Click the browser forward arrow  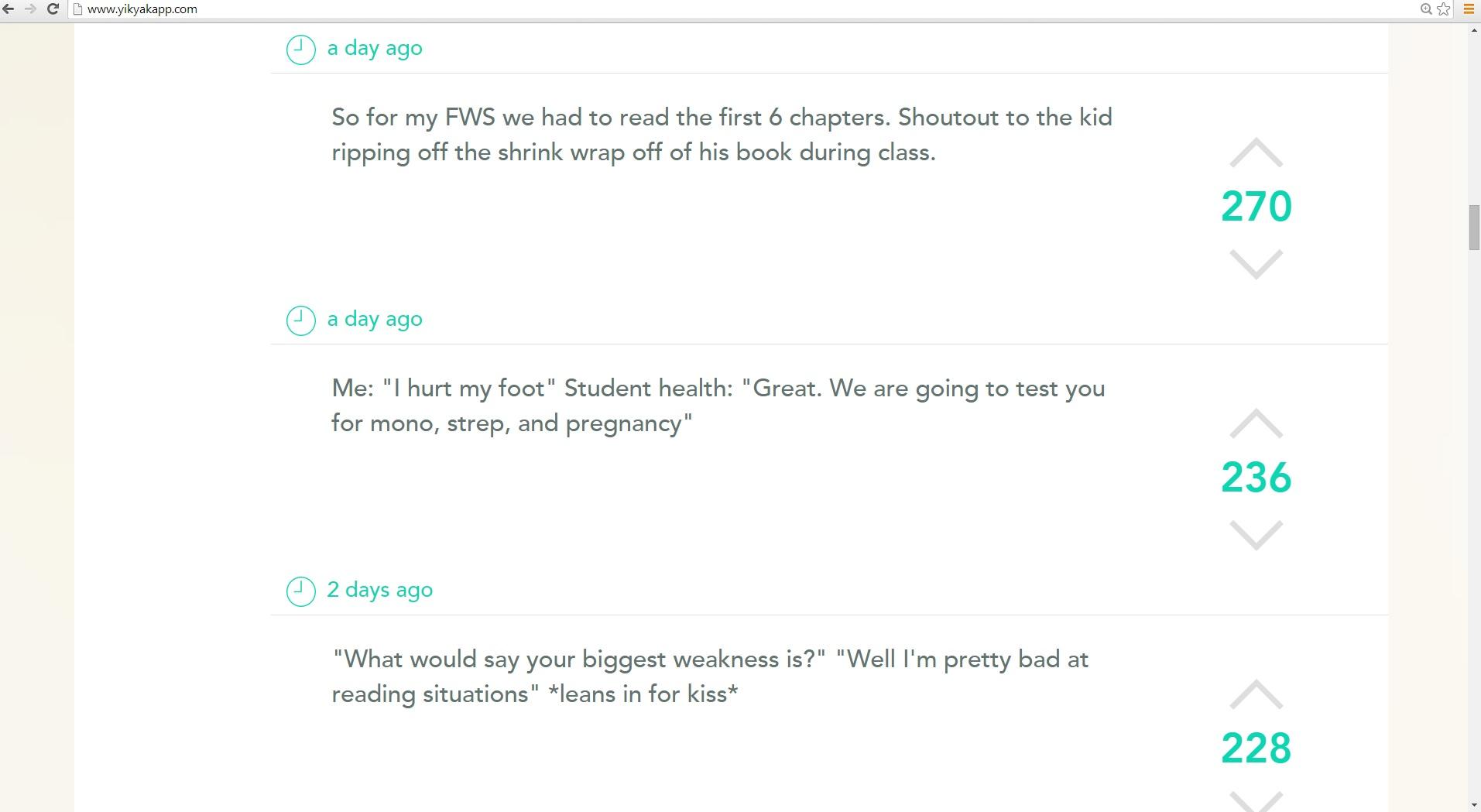(31, 9)
